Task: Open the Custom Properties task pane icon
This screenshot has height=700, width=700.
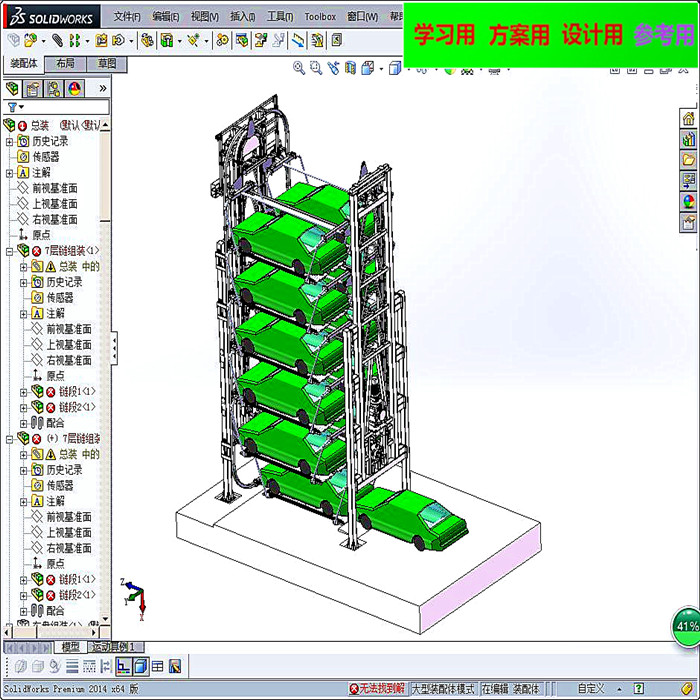Action: (688, 221)
